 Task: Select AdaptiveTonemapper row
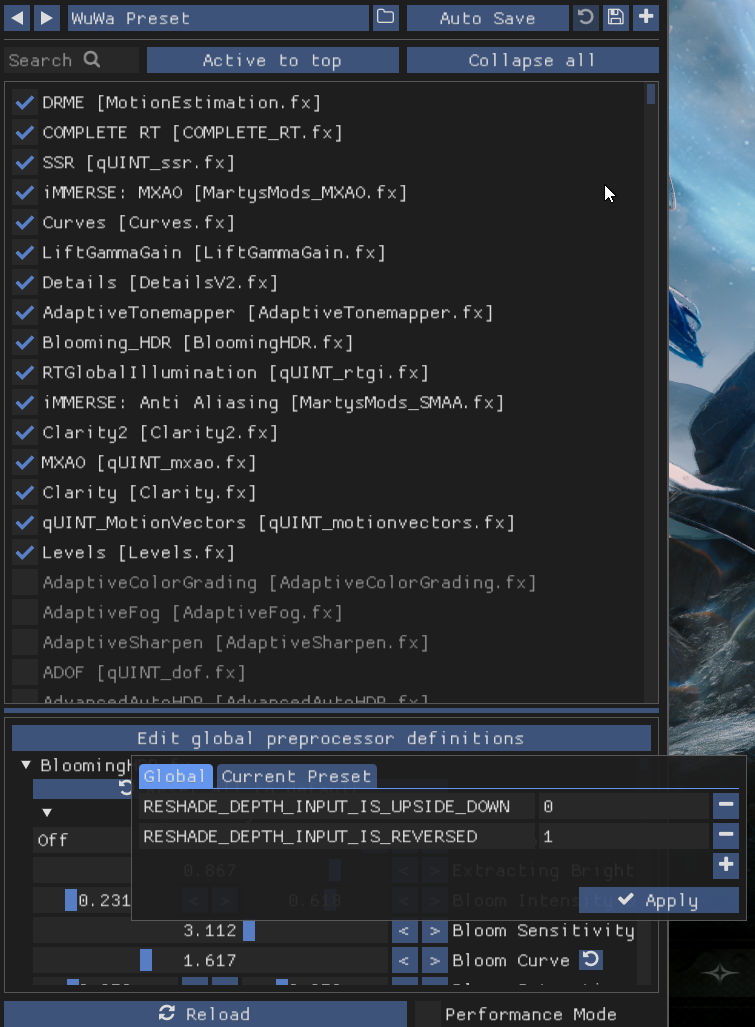(x=267, y=313)
